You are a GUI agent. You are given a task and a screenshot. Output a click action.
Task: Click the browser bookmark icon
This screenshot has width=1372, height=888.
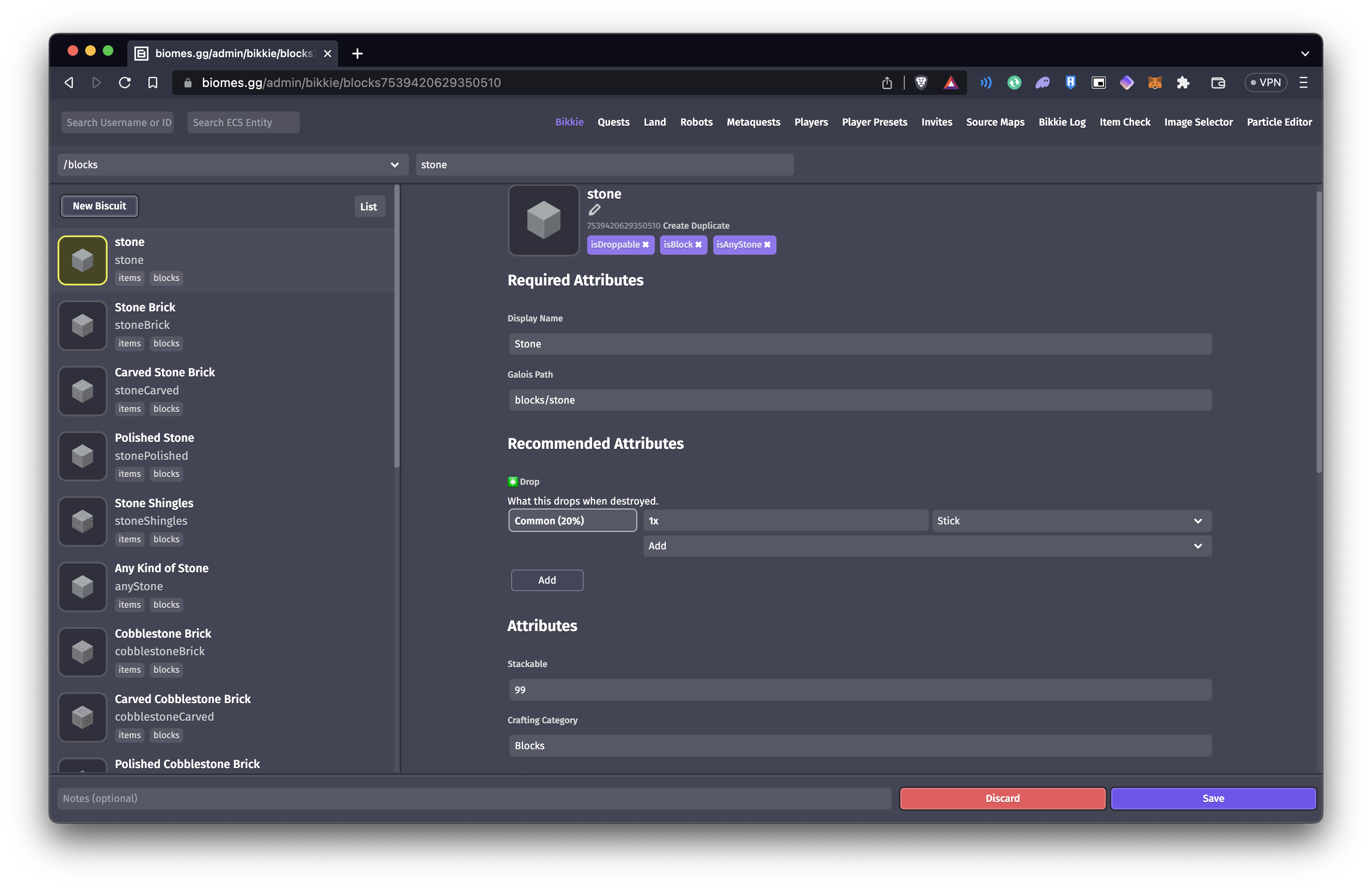(x=153, y=83)
